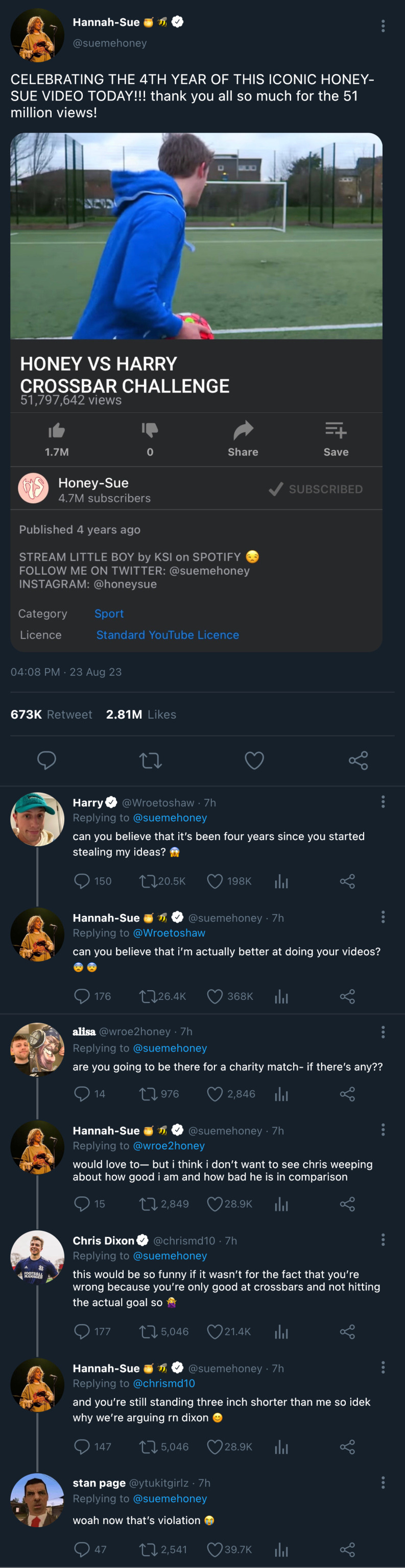This screenshot has width=405, height=1568.
Task: Open more options on Harry's reply
Action: 383,802
